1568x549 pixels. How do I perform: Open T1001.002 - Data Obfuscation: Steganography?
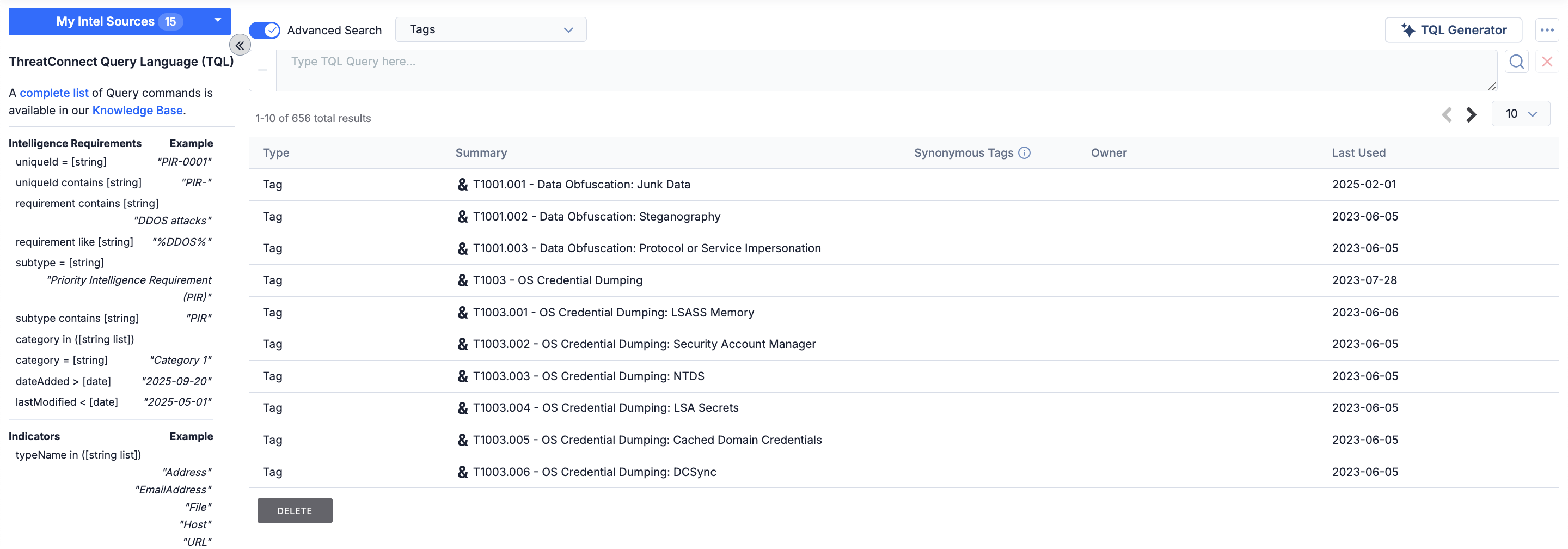coord(597,217)
